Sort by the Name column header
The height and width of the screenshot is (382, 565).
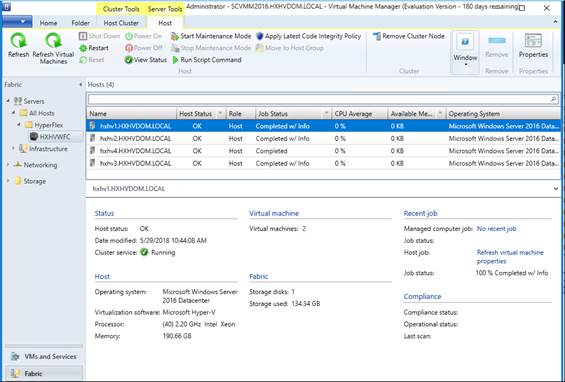click(x=131, y=114)
